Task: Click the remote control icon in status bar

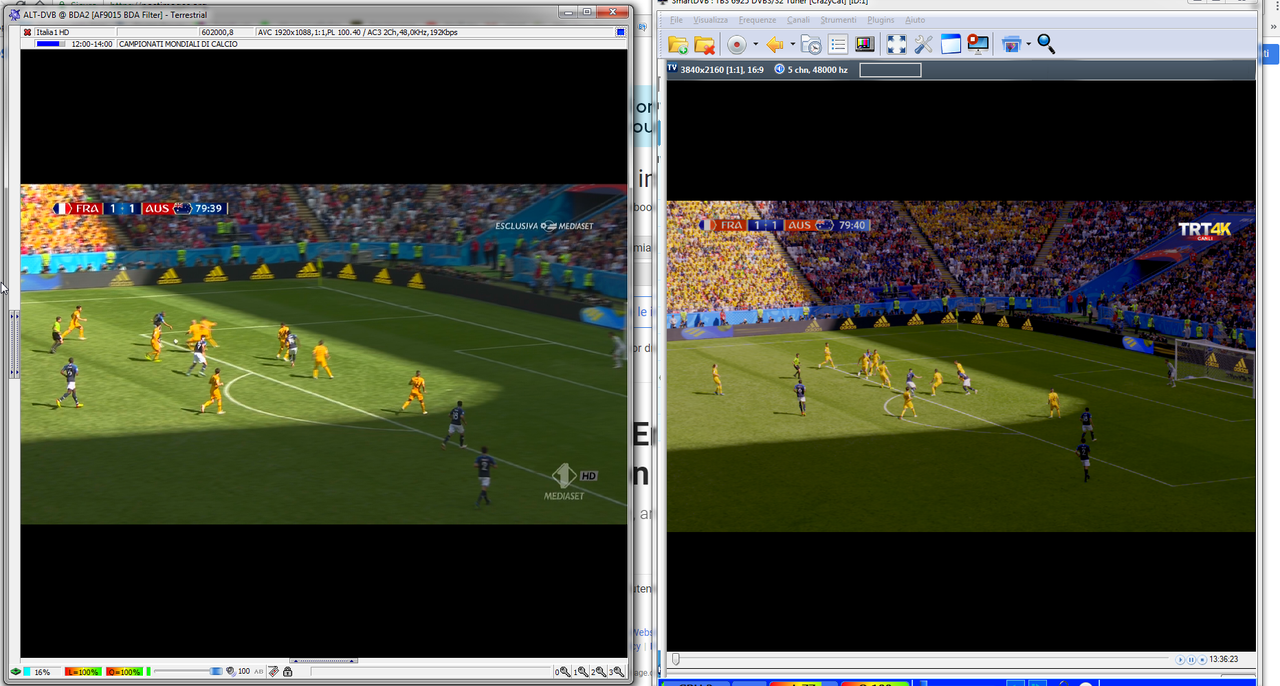Action: (x=273, y=671)
